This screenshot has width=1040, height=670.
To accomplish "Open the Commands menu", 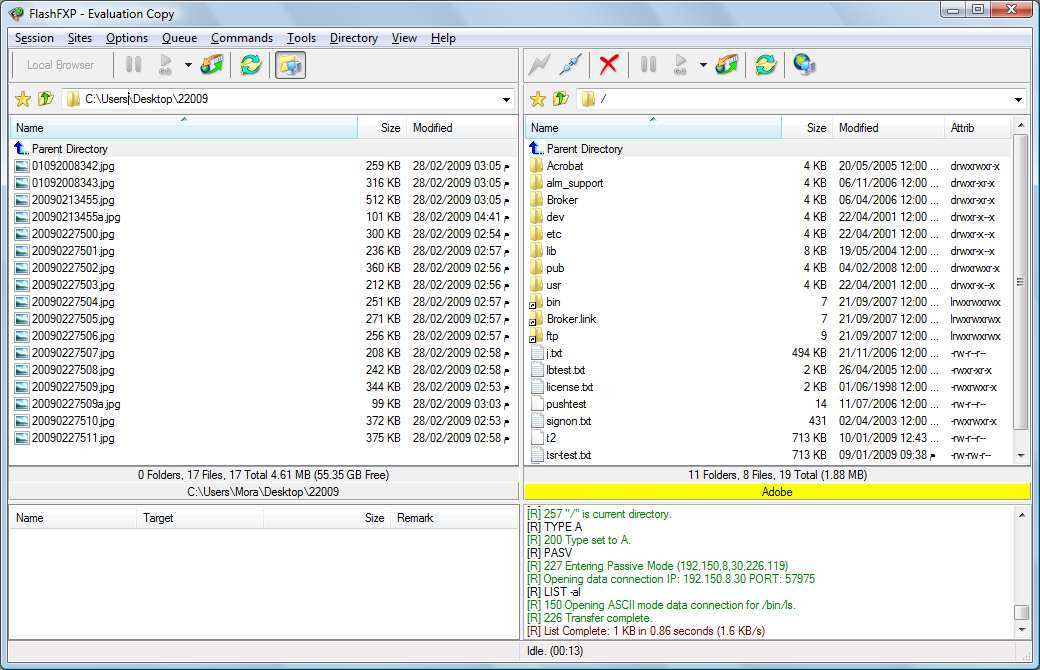I will pyautogui.click(x=242, y=38).
